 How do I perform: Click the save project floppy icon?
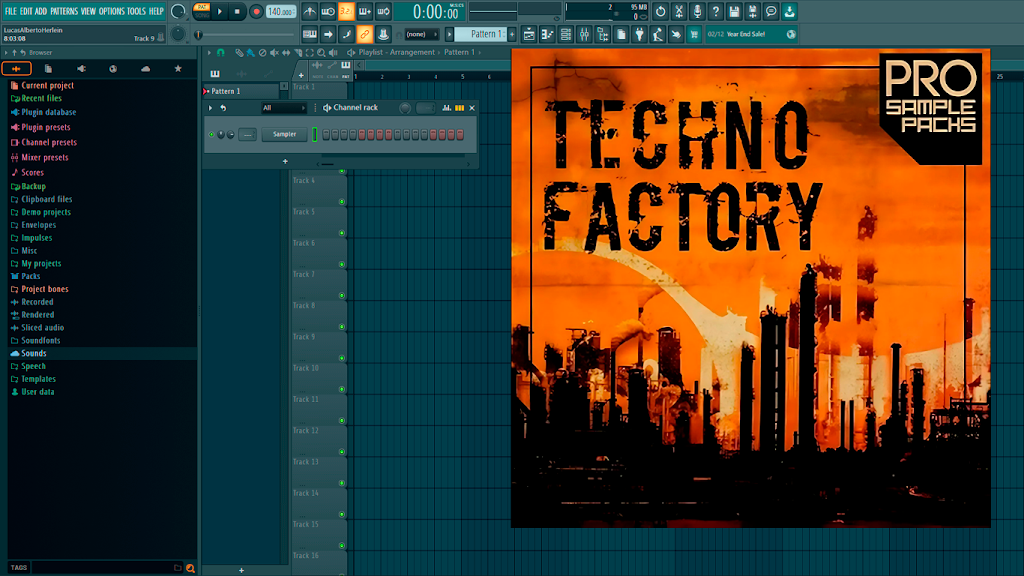[734, 11]
